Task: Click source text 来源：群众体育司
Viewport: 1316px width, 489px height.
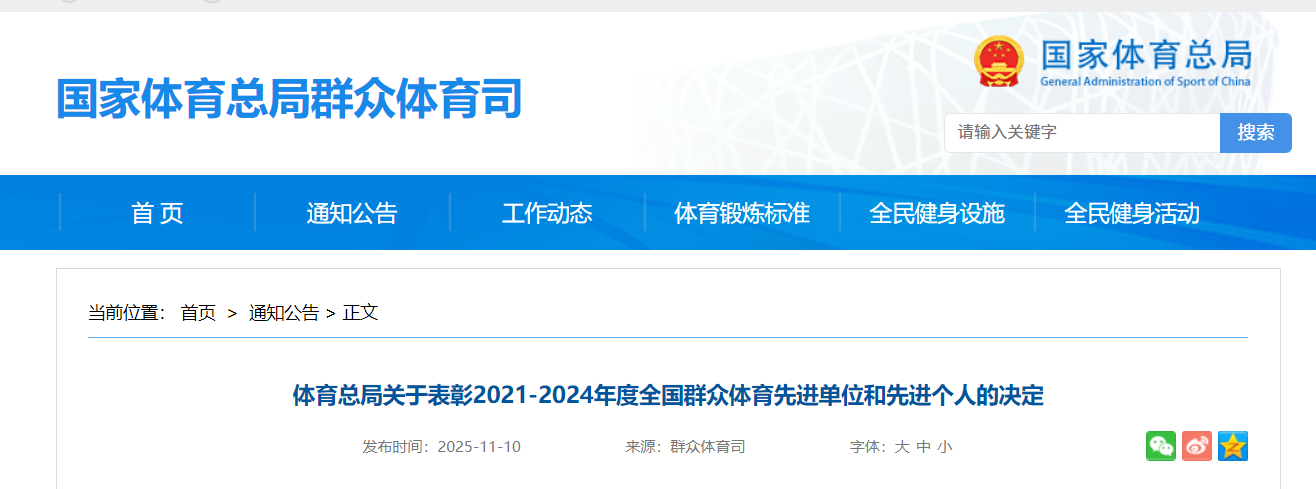Action: 686,447
